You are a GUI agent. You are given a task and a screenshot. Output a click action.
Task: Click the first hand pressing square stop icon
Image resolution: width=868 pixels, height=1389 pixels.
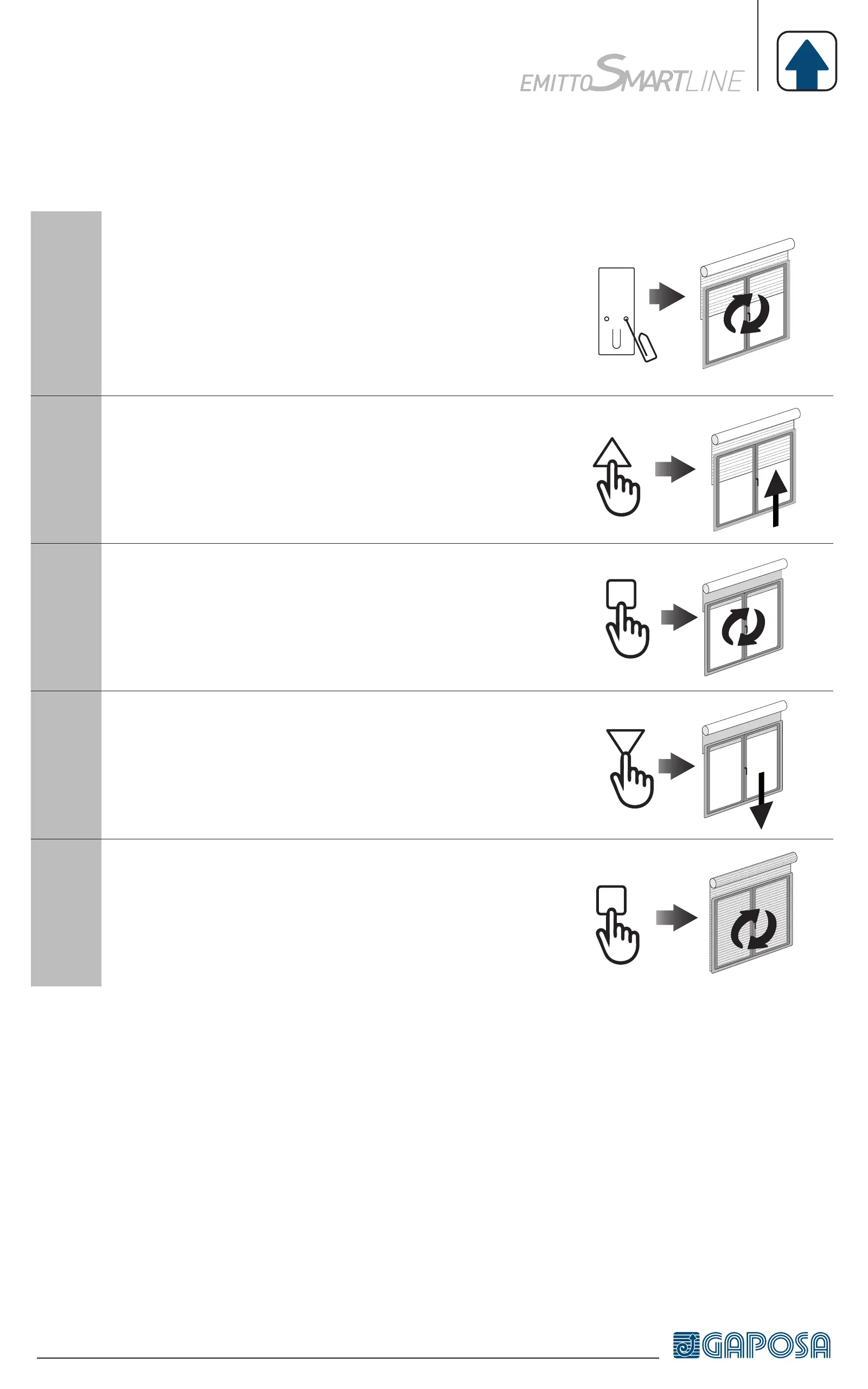click(x=627, y=618)
